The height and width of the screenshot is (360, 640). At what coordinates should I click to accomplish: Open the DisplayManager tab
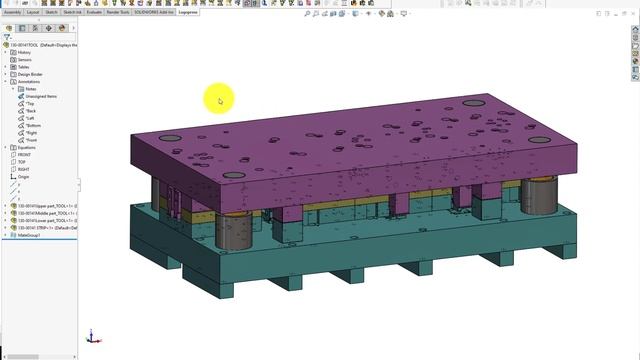(x=62, y=28)
